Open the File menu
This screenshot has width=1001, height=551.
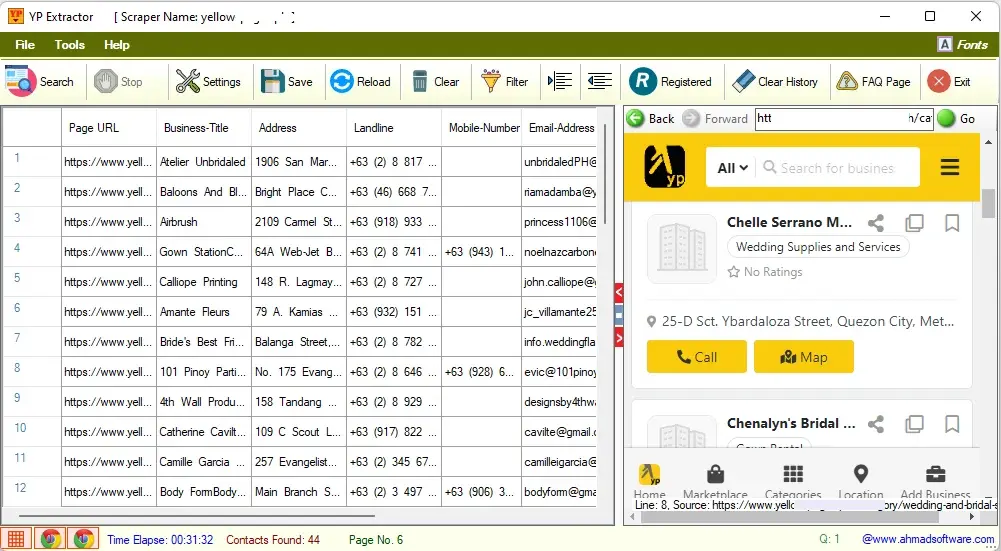point(25,45)
